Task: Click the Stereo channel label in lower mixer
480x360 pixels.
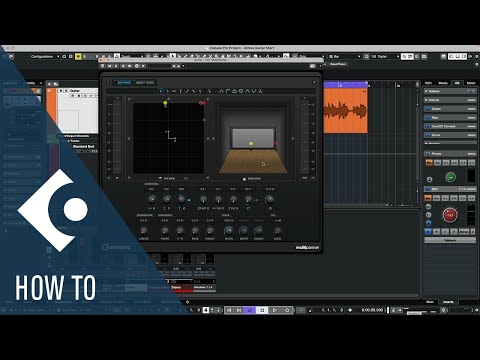Action: (x=176, y=287)
